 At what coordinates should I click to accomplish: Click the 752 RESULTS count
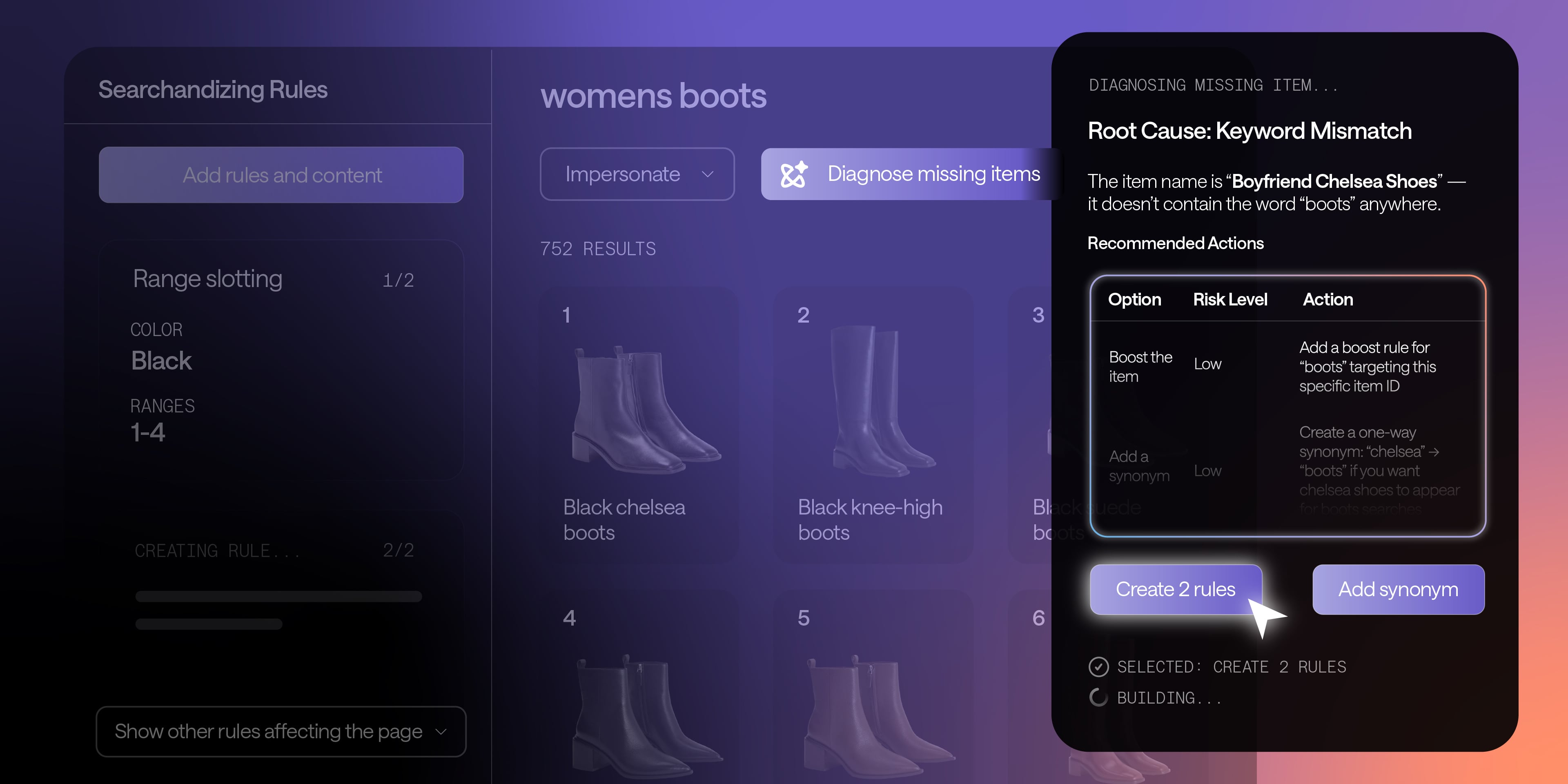pos(598,249)
